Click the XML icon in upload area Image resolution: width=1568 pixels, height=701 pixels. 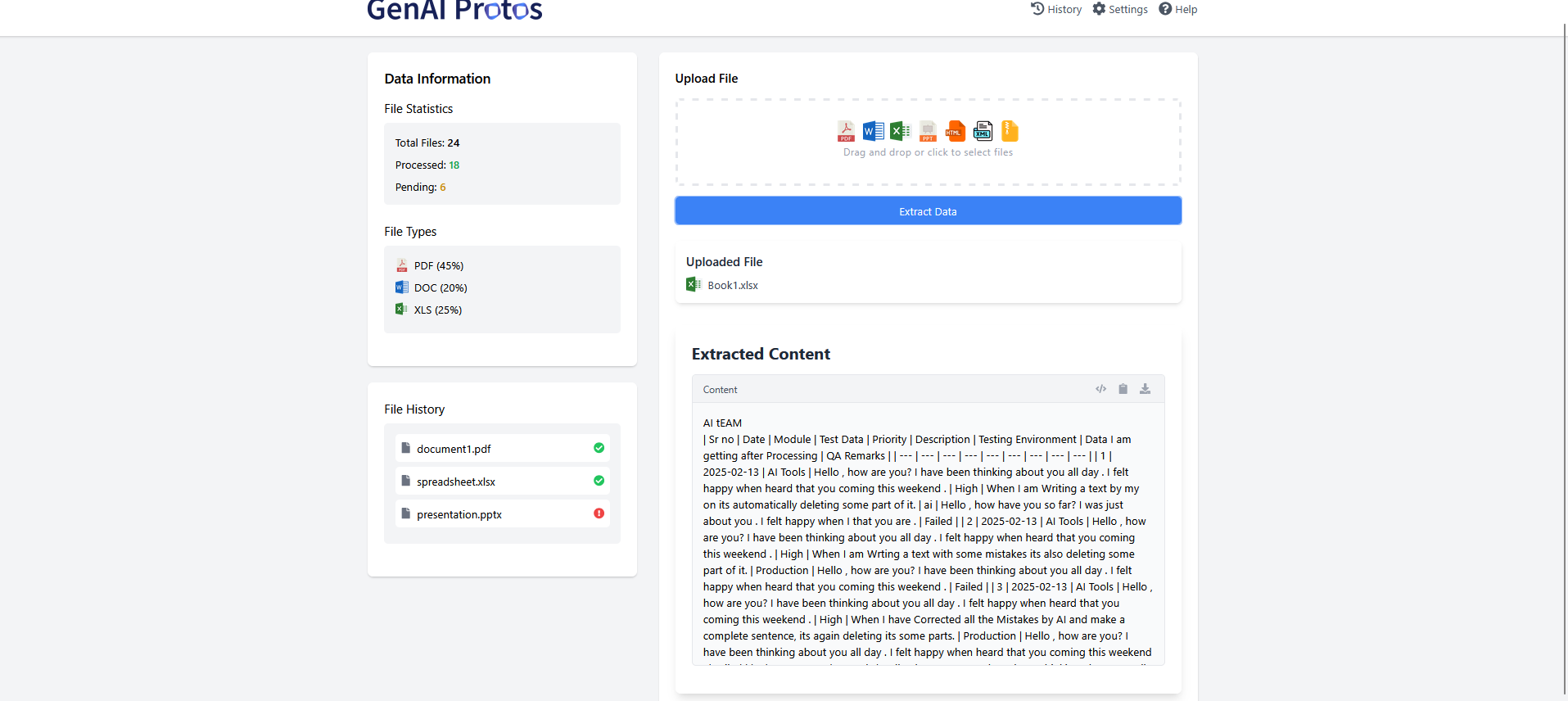click(x=983, y=131)
